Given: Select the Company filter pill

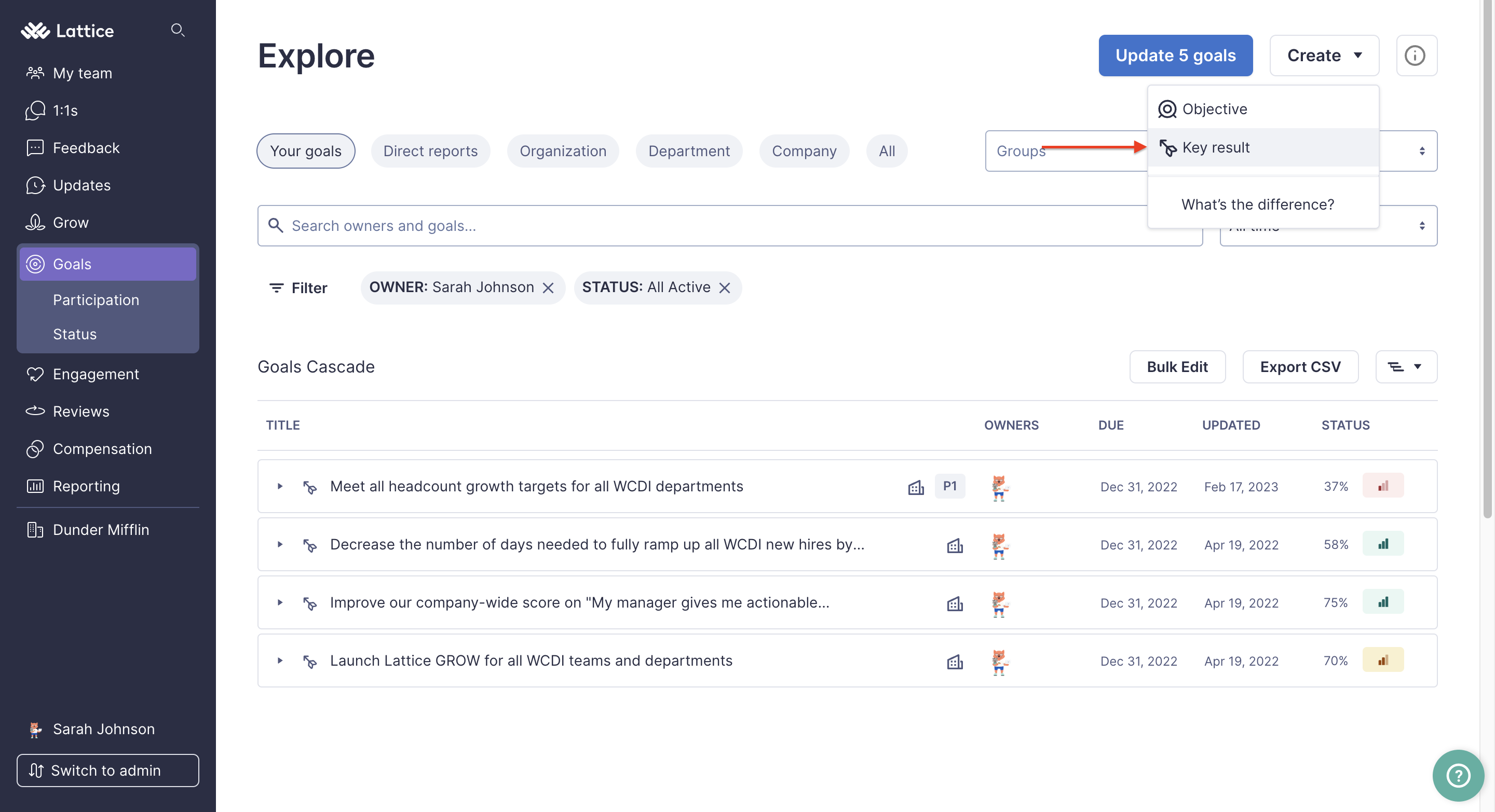Looking at the screenshot, I should [x=804, y=151].
